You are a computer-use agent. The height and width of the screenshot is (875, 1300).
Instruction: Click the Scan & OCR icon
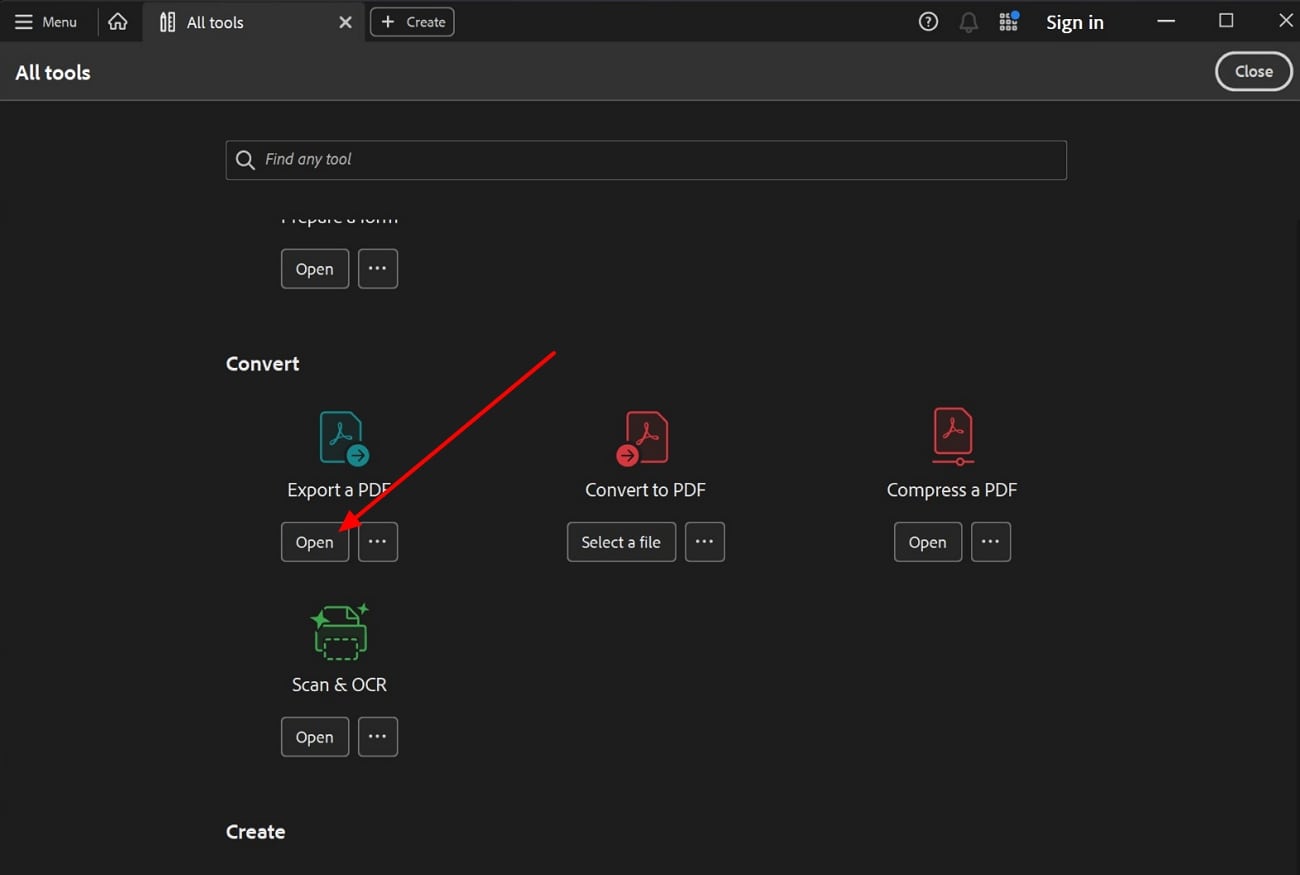pyautogui.click(x=340, y=632)
